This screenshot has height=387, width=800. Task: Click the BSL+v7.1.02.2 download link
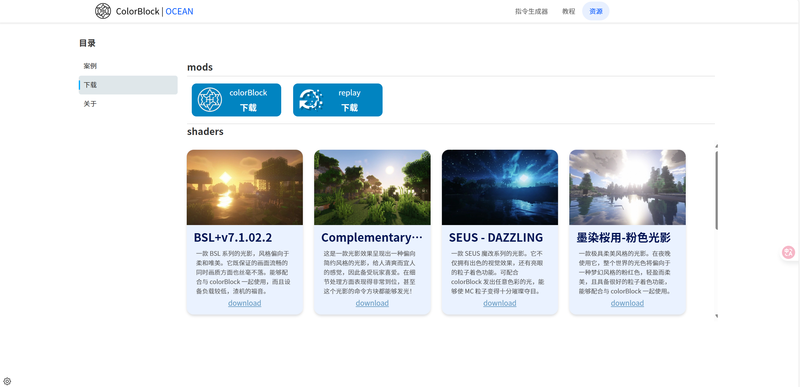point(244,303)
